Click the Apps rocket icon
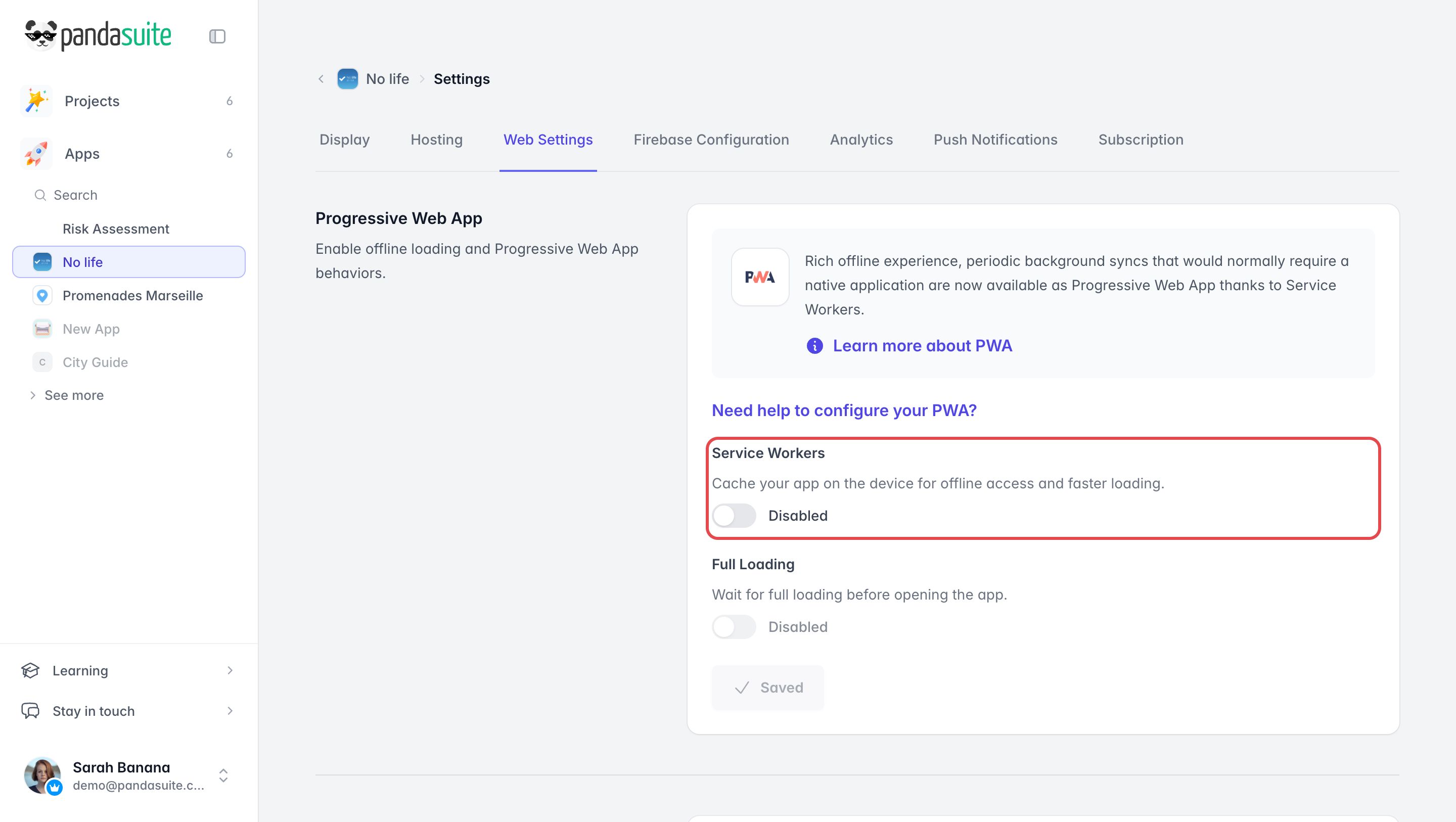The width and height of the screenshot is (1456, 822). click(x=36, y=154)
